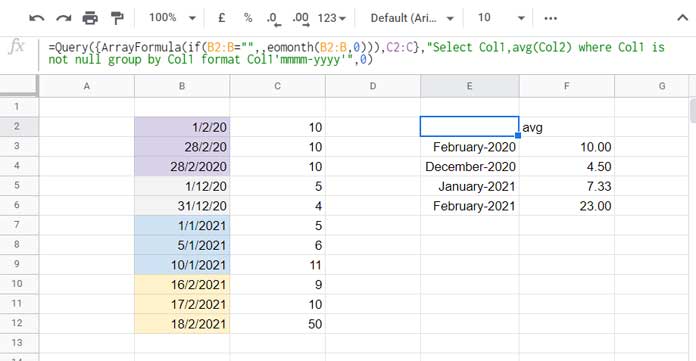
Task: Click the Redo icon
Action: click(63, 18)
